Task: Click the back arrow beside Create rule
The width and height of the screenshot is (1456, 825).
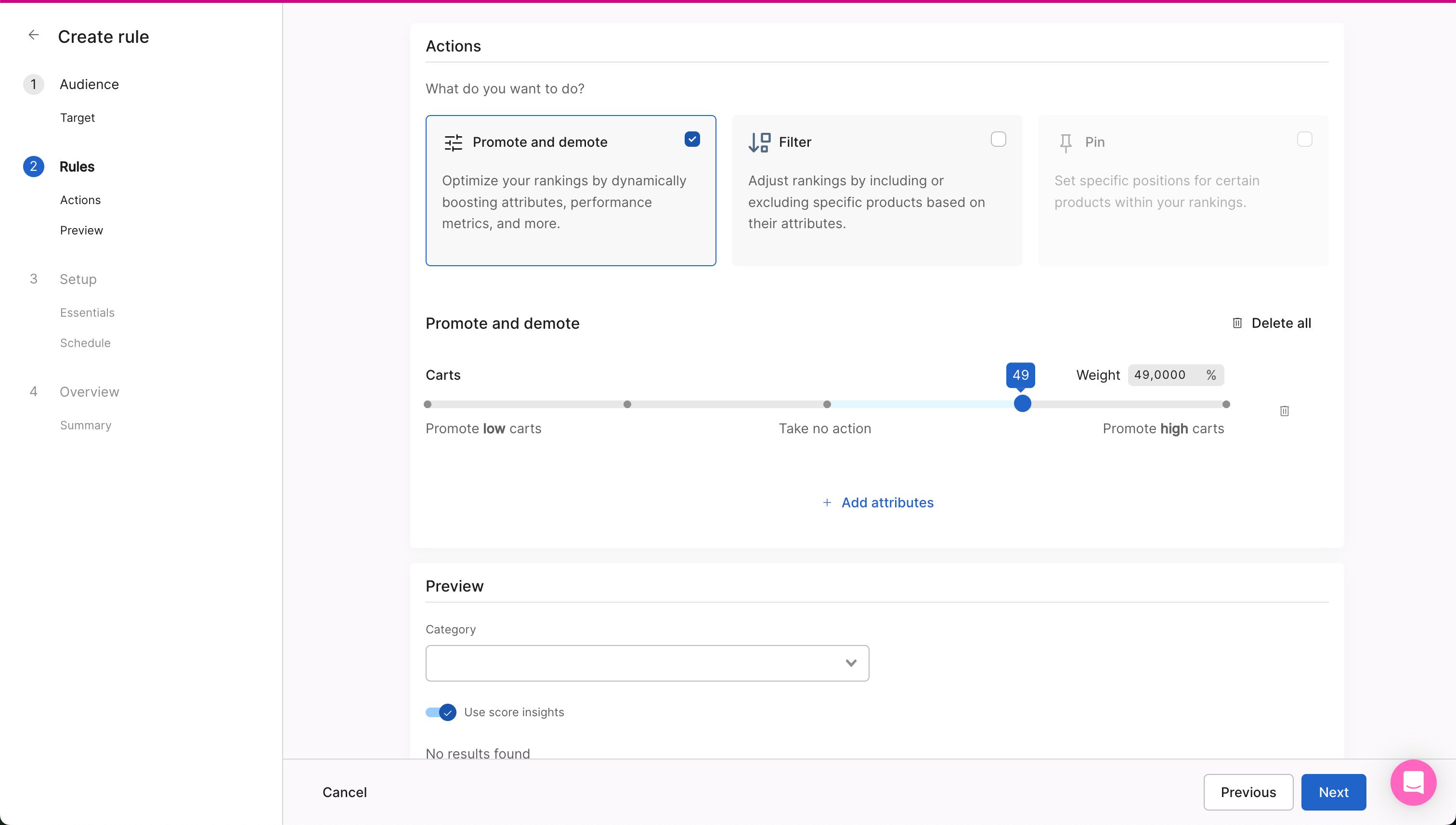Action: pos(33,35)
